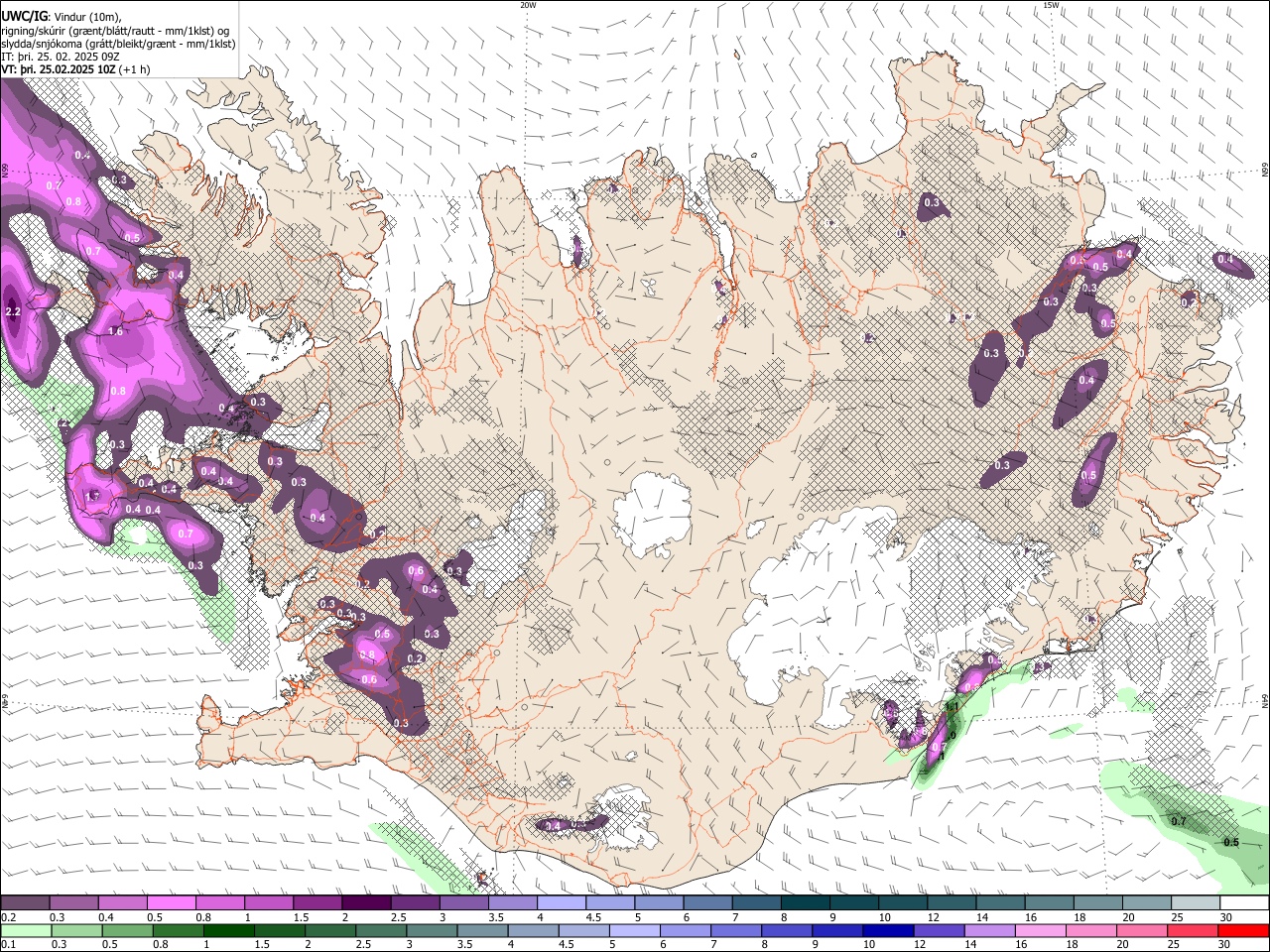The width and height of the screenshot is (1270, 952).
Task: Pick the lower legend swatch starting at 3
Action: (432, 930)
